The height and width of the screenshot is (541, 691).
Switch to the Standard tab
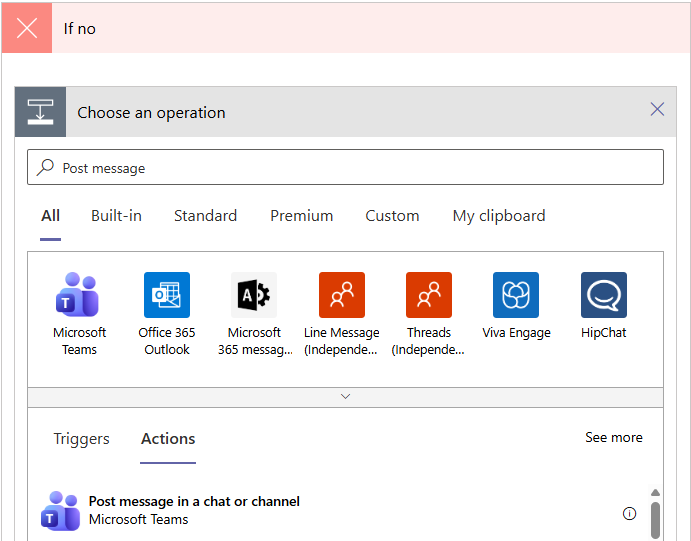click(205, 216)
